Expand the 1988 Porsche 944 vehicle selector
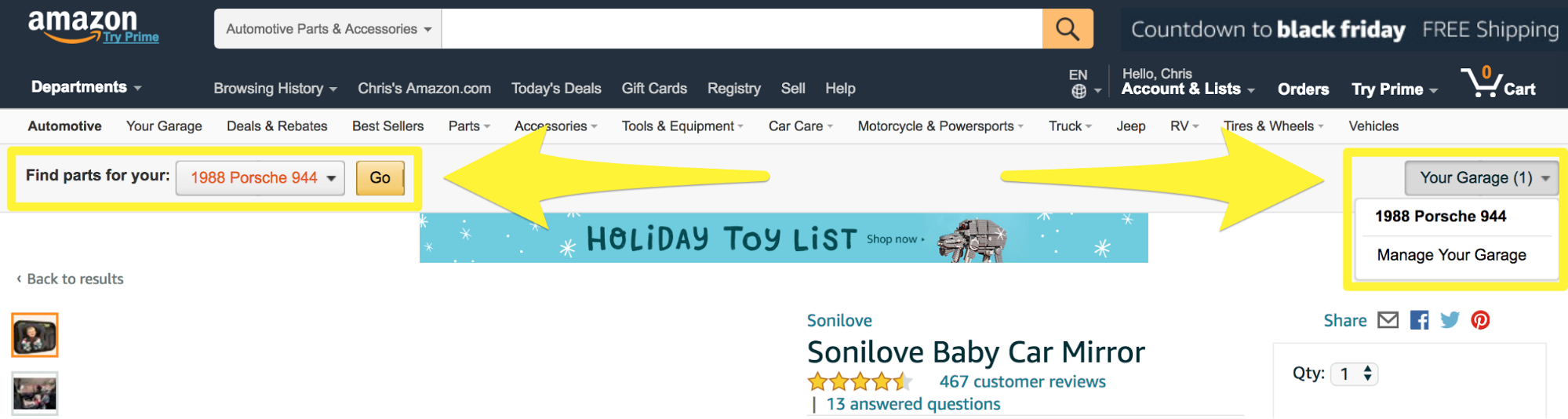 click(260, 178)
